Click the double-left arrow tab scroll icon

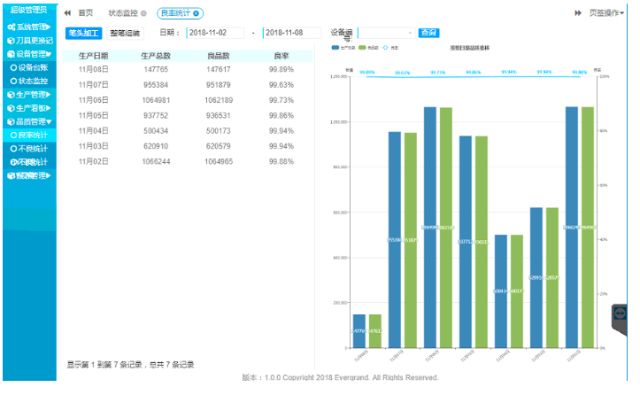(67, 13)
